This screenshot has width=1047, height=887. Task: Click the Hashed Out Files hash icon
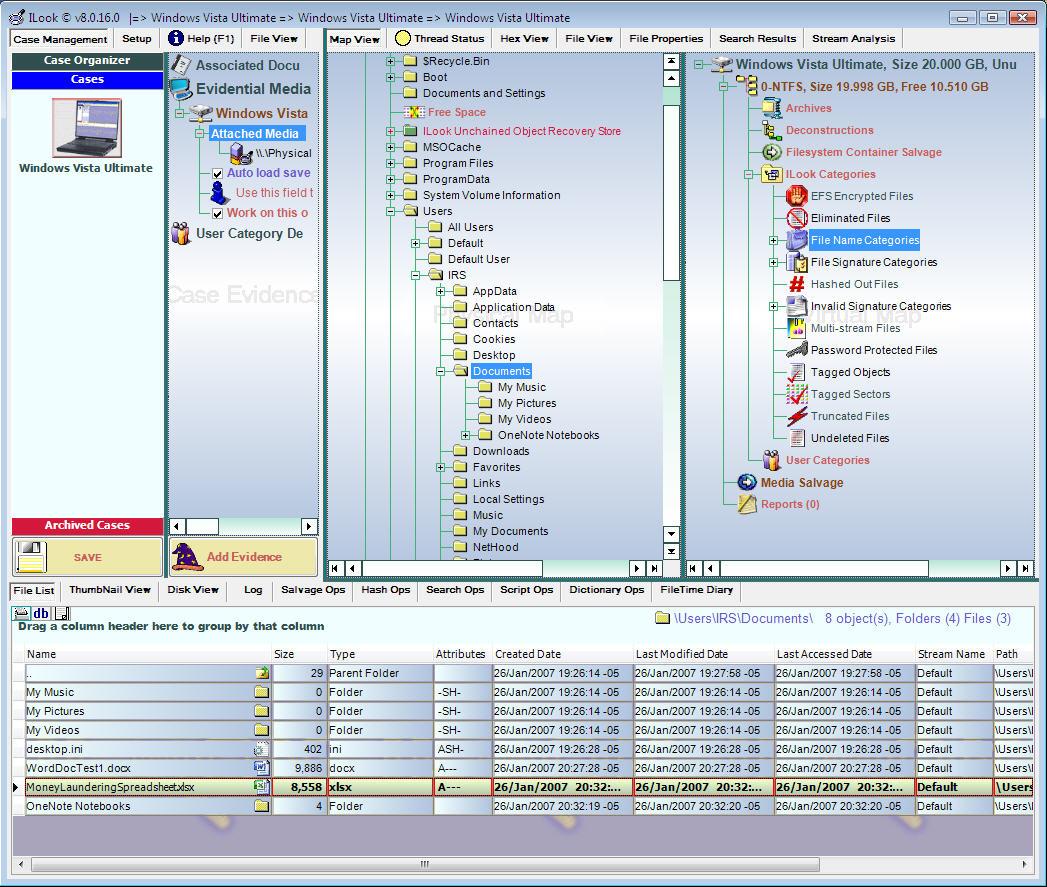pyautogui.click(x=797, y=285)
